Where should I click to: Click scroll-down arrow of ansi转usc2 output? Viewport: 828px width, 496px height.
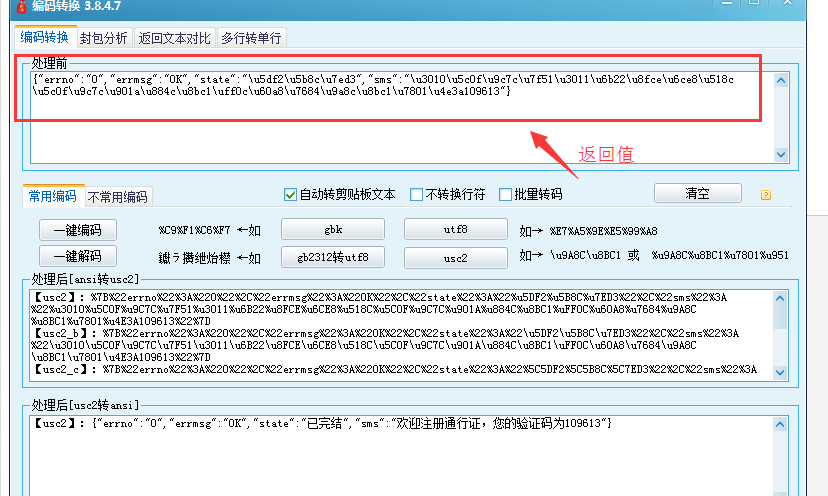(x=780, y=372)
